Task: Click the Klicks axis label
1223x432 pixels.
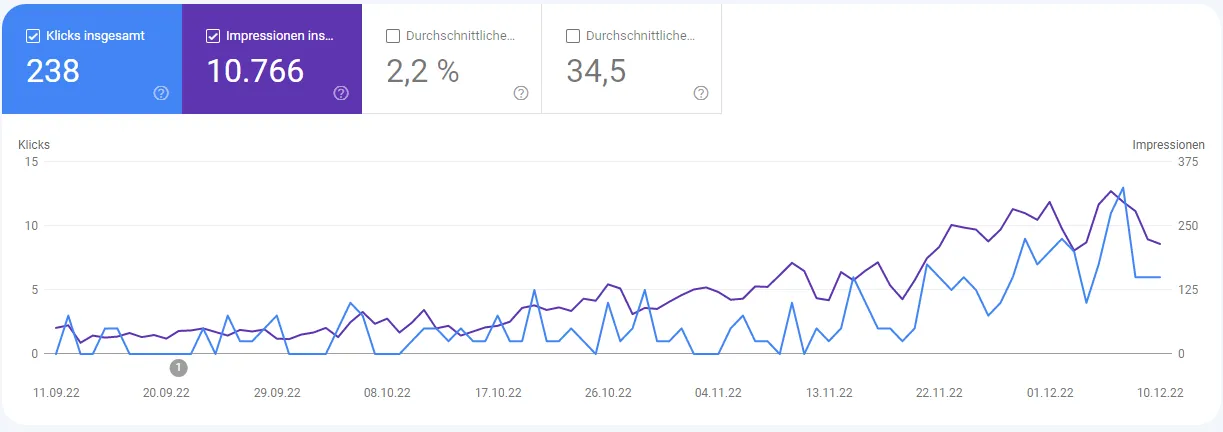Action: coord(34,145)
